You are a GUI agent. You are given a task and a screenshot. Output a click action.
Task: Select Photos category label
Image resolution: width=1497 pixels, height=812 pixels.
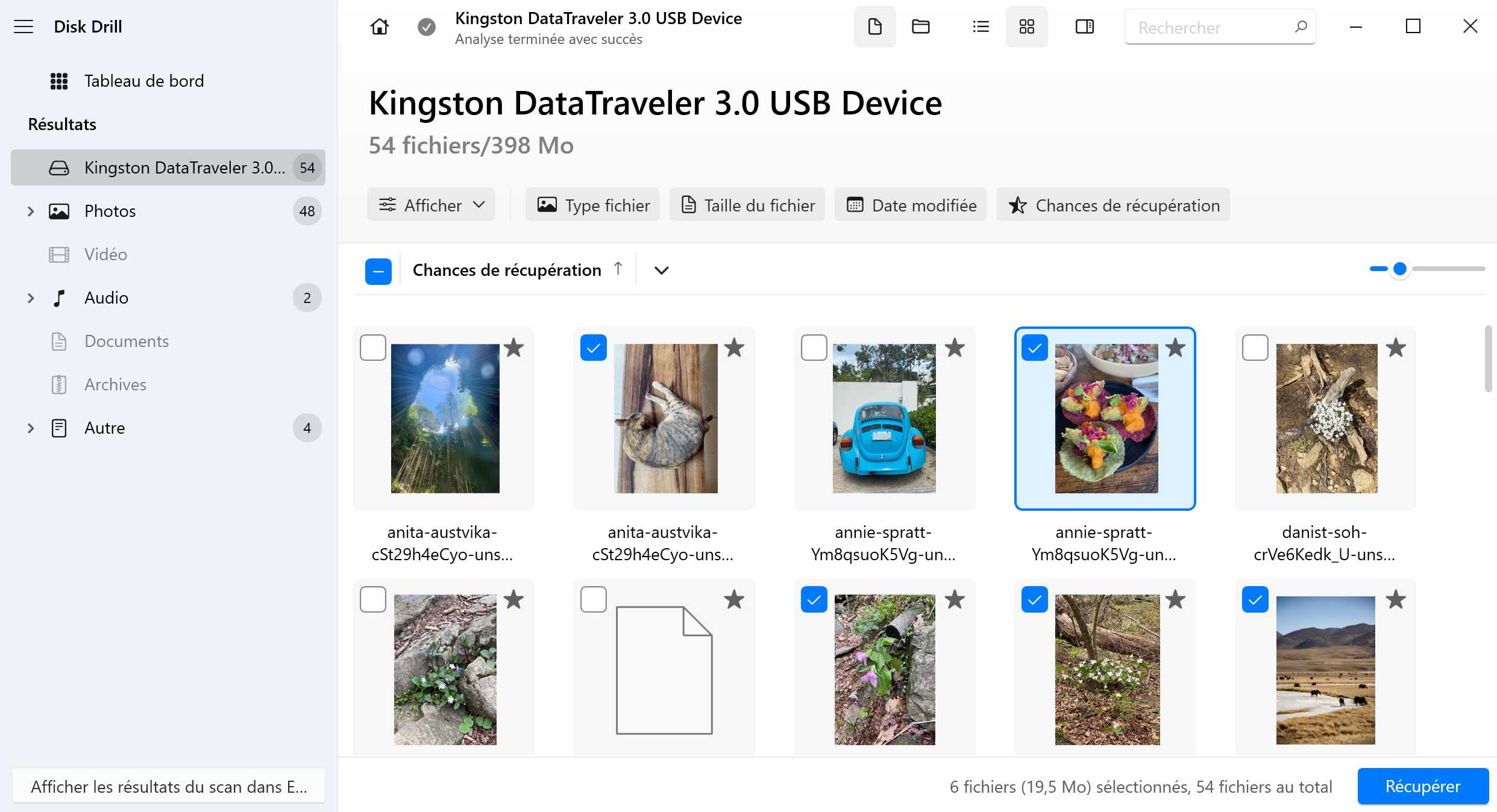coord(110,211)
